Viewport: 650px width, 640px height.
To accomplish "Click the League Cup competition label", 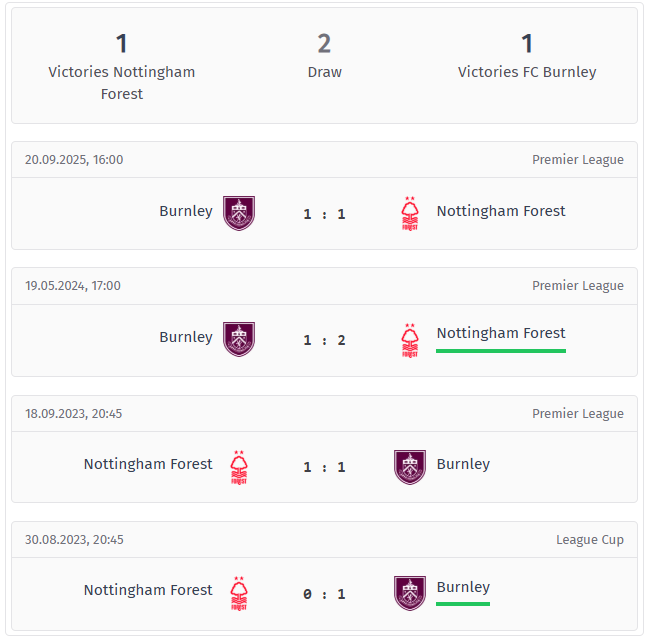I will pos(590,540).
